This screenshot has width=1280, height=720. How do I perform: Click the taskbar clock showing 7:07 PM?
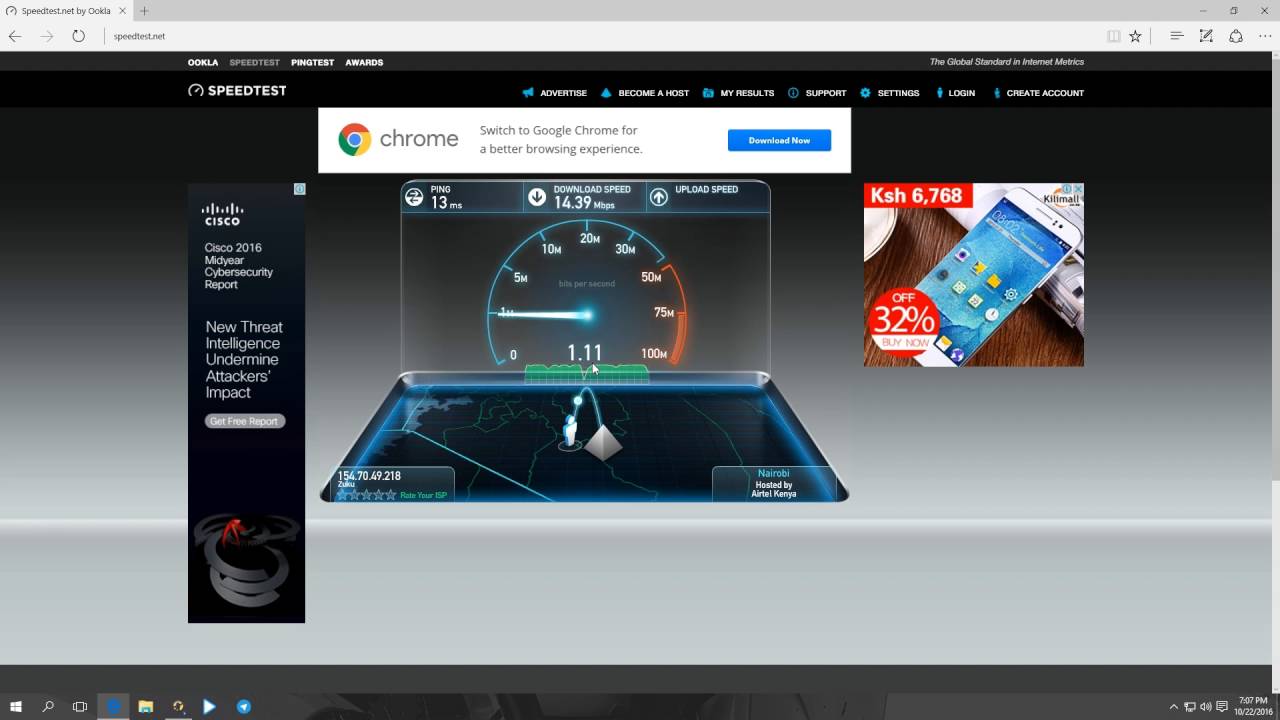(x=1253, y=706)
